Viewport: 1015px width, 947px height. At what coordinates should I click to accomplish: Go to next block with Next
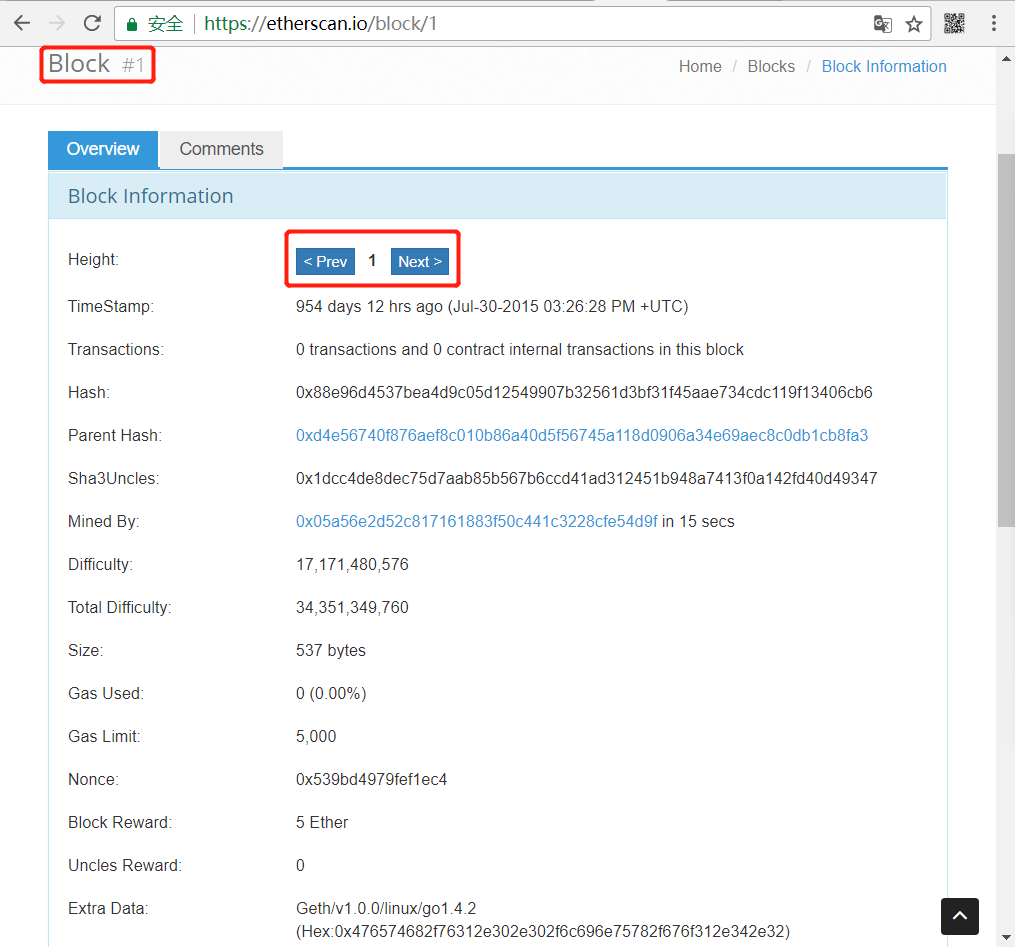[x=419, y=262]
